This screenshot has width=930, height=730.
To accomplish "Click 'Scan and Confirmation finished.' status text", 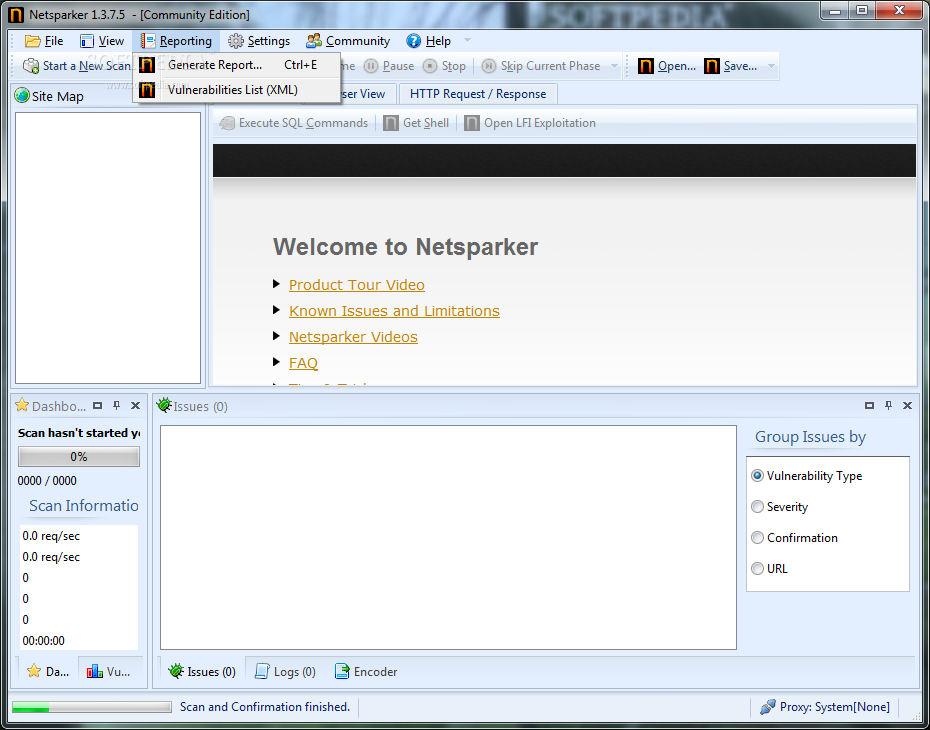I will pos(265,706).
